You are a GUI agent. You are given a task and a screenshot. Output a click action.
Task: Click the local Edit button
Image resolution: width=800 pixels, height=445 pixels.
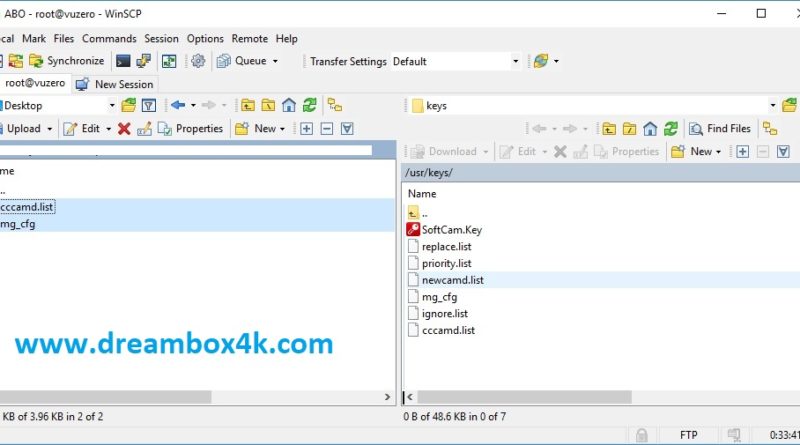82,129
